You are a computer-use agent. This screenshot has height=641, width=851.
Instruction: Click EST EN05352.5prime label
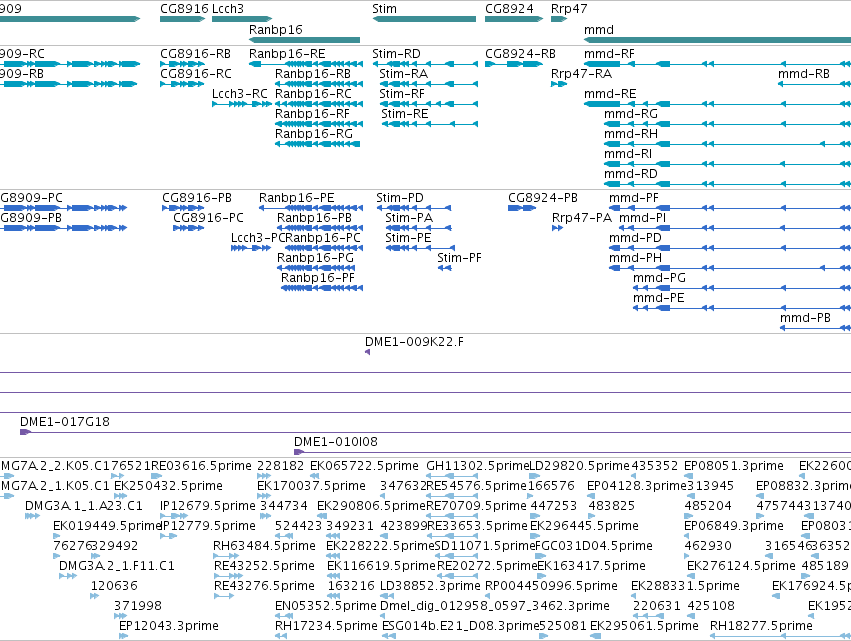[326, 606]
